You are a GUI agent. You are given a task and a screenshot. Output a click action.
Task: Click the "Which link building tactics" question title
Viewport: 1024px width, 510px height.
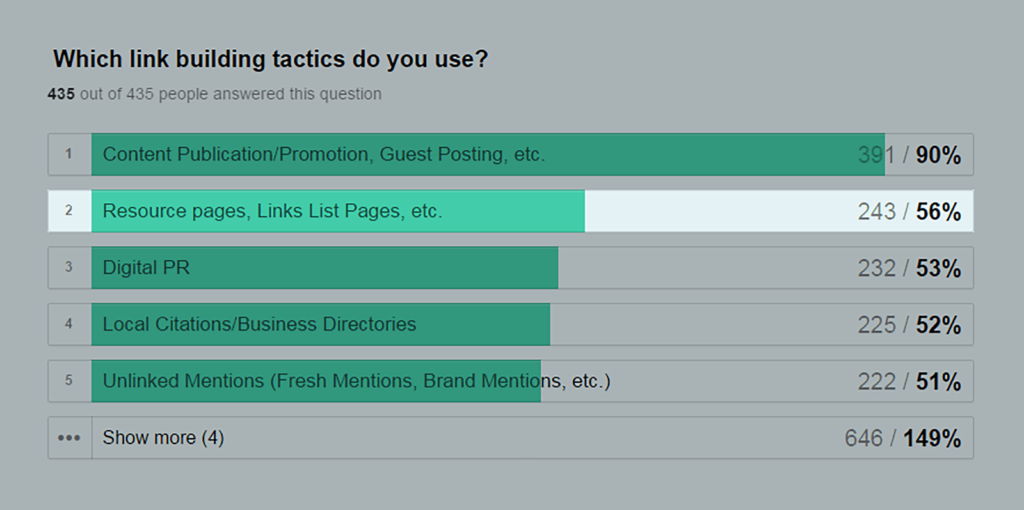pos(270,59)
